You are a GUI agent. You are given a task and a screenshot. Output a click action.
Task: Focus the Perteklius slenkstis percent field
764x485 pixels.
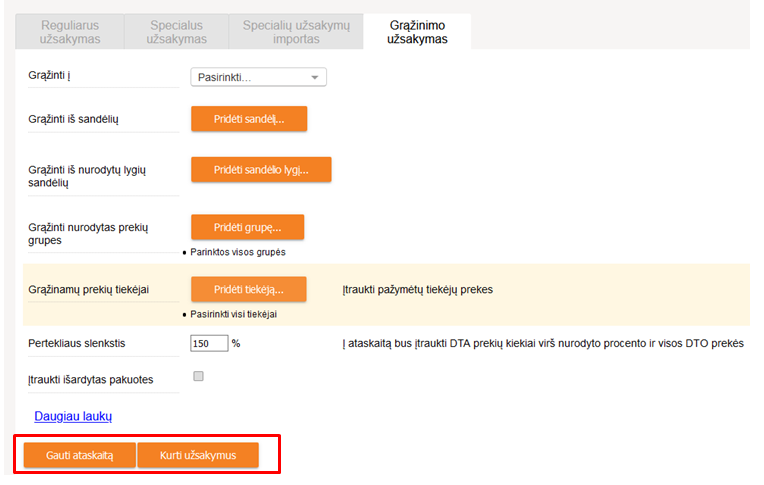pyautogui.click(x=209, y=343)
